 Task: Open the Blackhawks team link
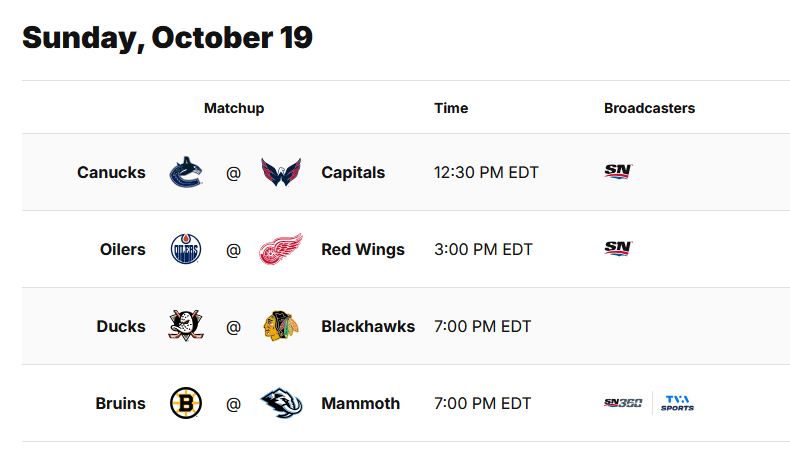(x=368, y=326)
